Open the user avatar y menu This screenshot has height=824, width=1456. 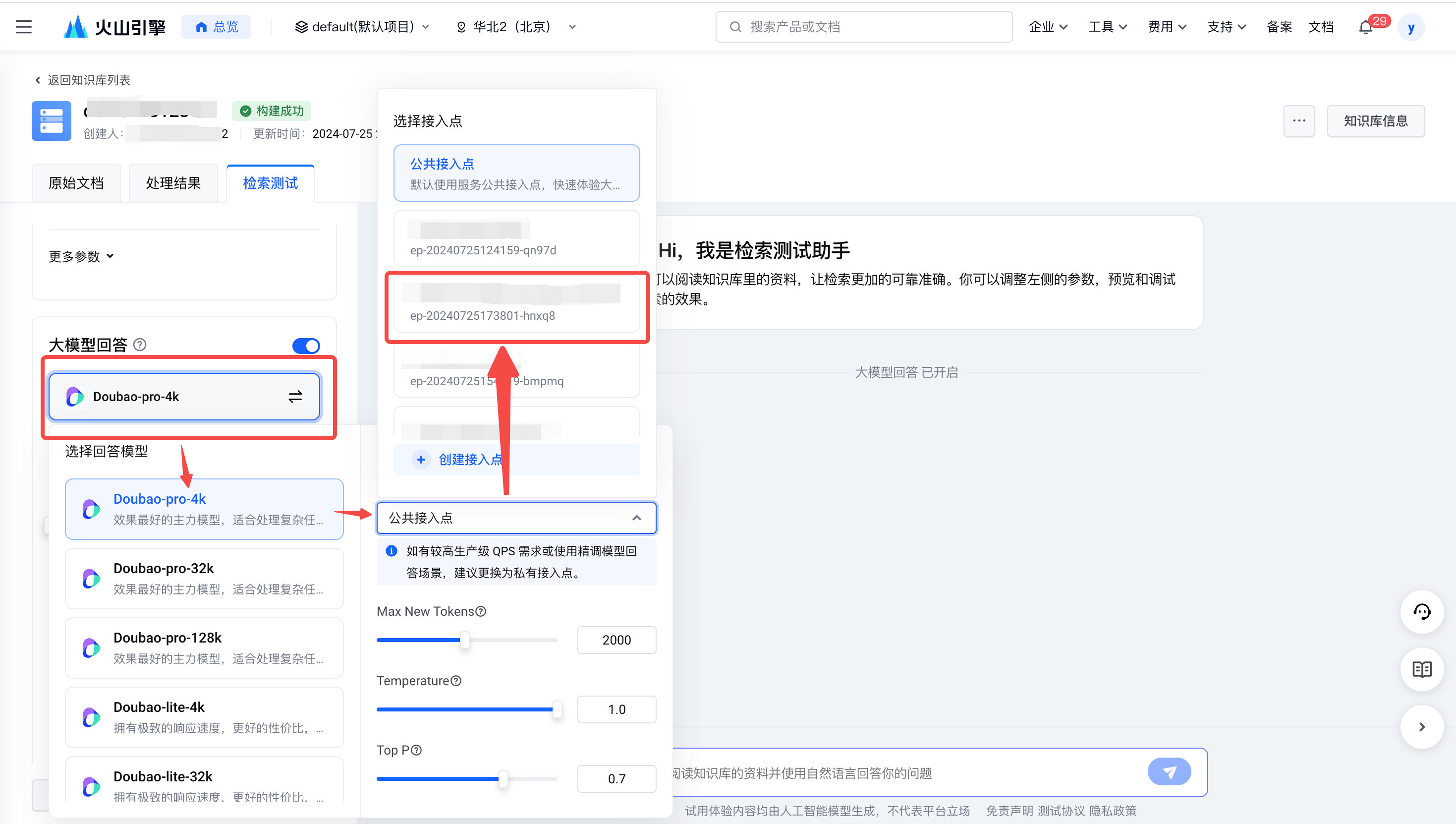pyautogui.click(x=1411, y=27)
